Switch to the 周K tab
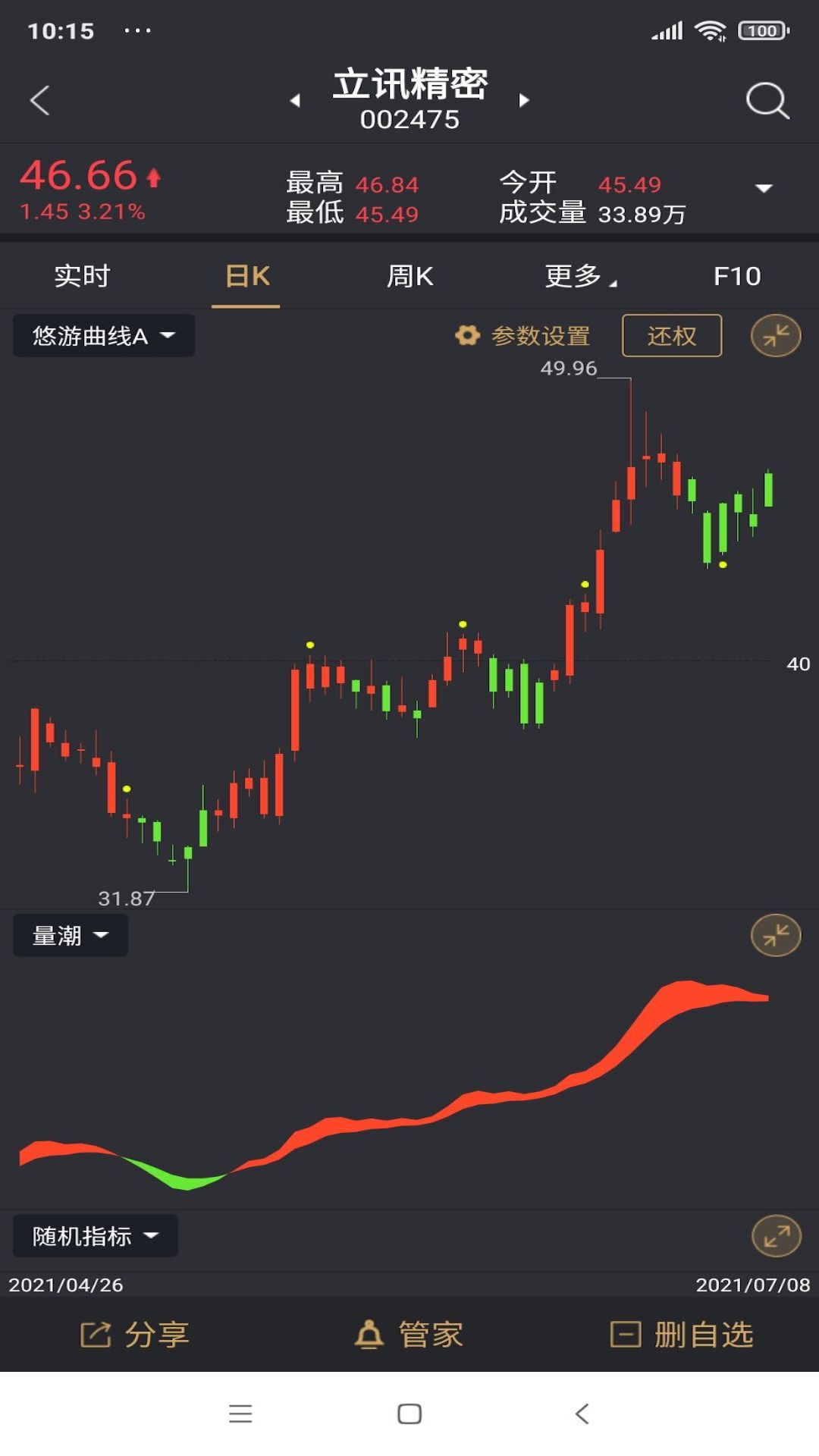 click(409, 276)
